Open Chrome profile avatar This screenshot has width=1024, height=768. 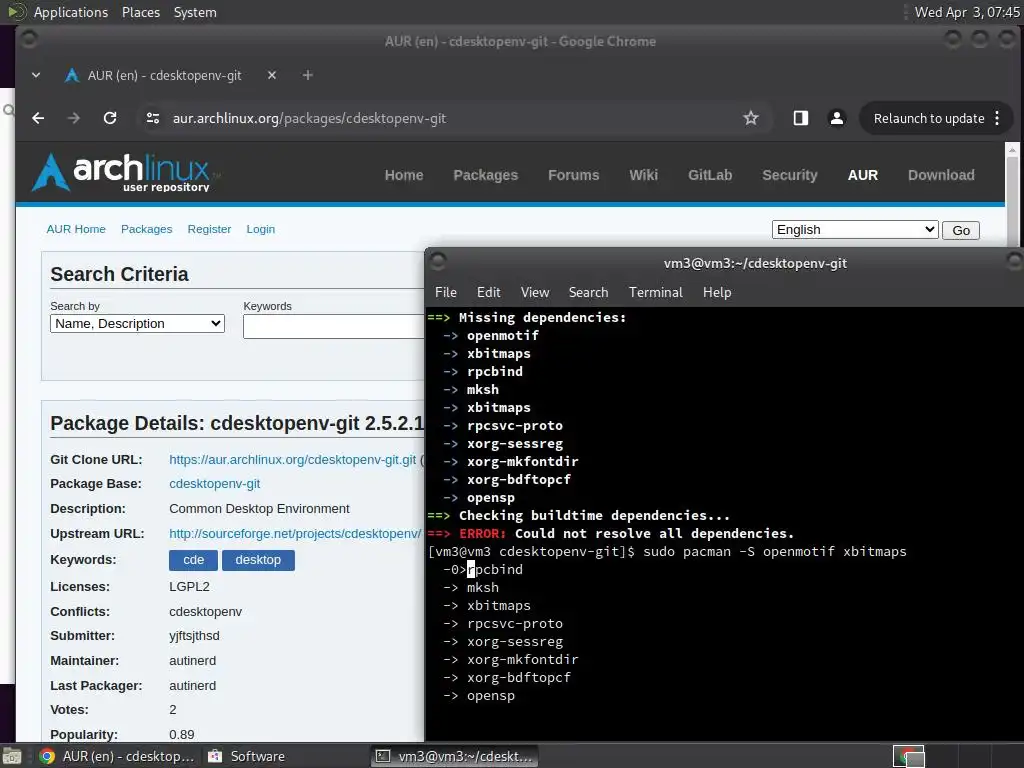[x=837, y=118]
